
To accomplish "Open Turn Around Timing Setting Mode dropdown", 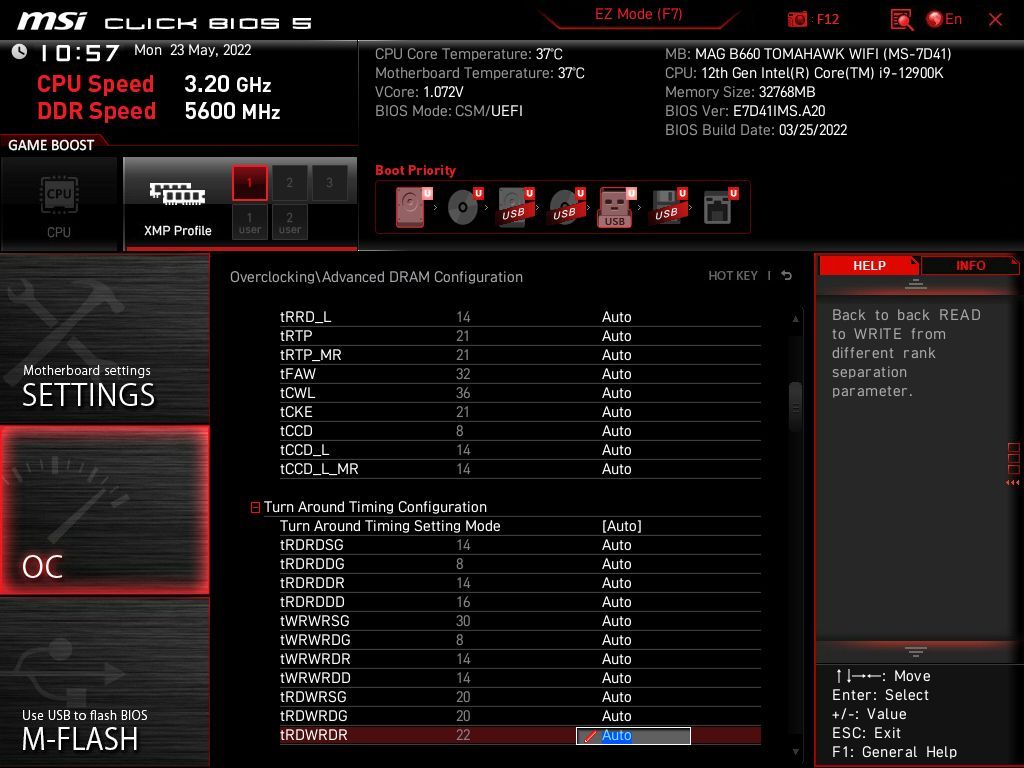I will [x=621, y=526].
